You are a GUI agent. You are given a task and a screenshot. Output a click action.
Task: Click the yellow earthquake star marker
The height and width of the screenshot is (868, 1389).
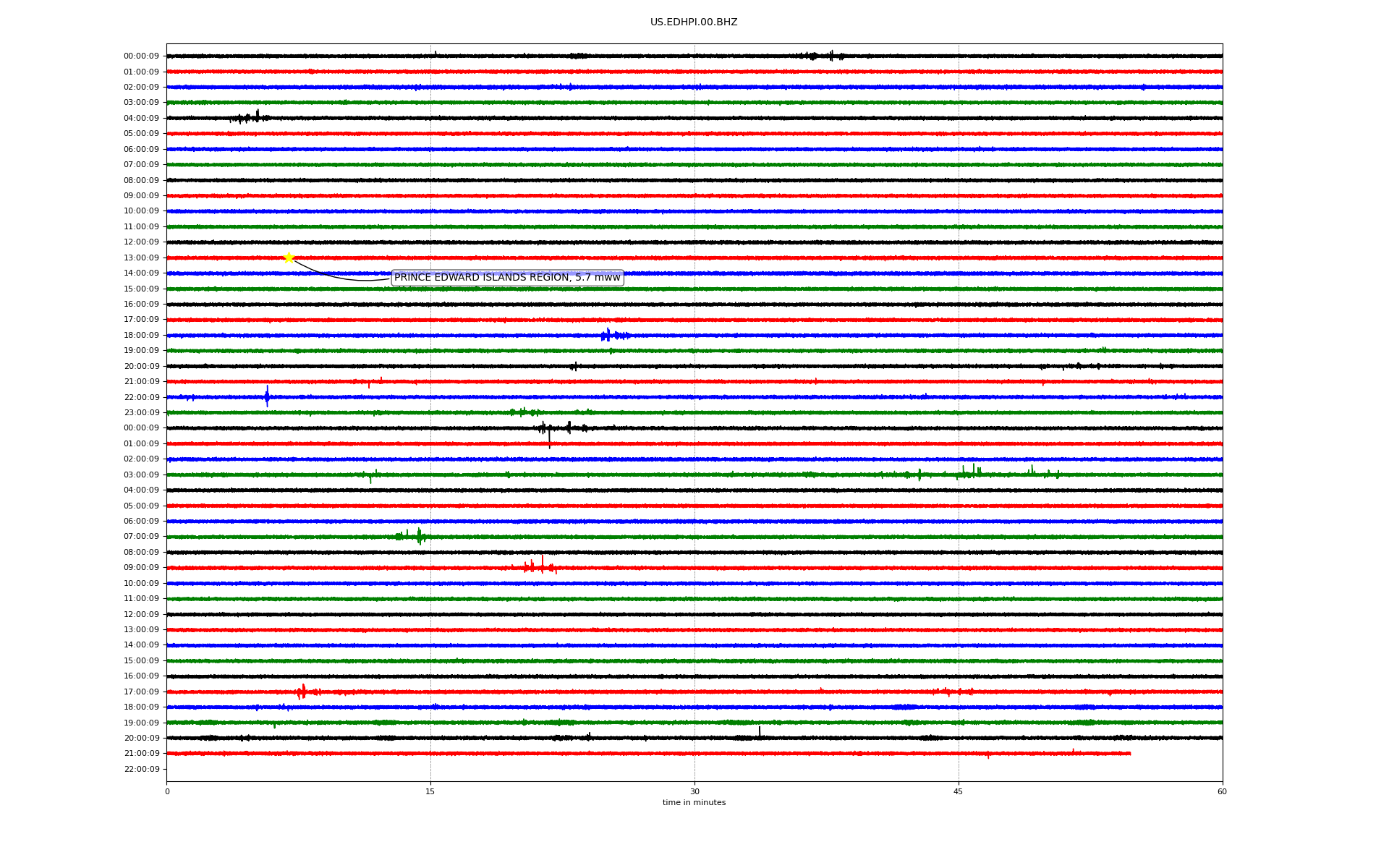(289, 258)
